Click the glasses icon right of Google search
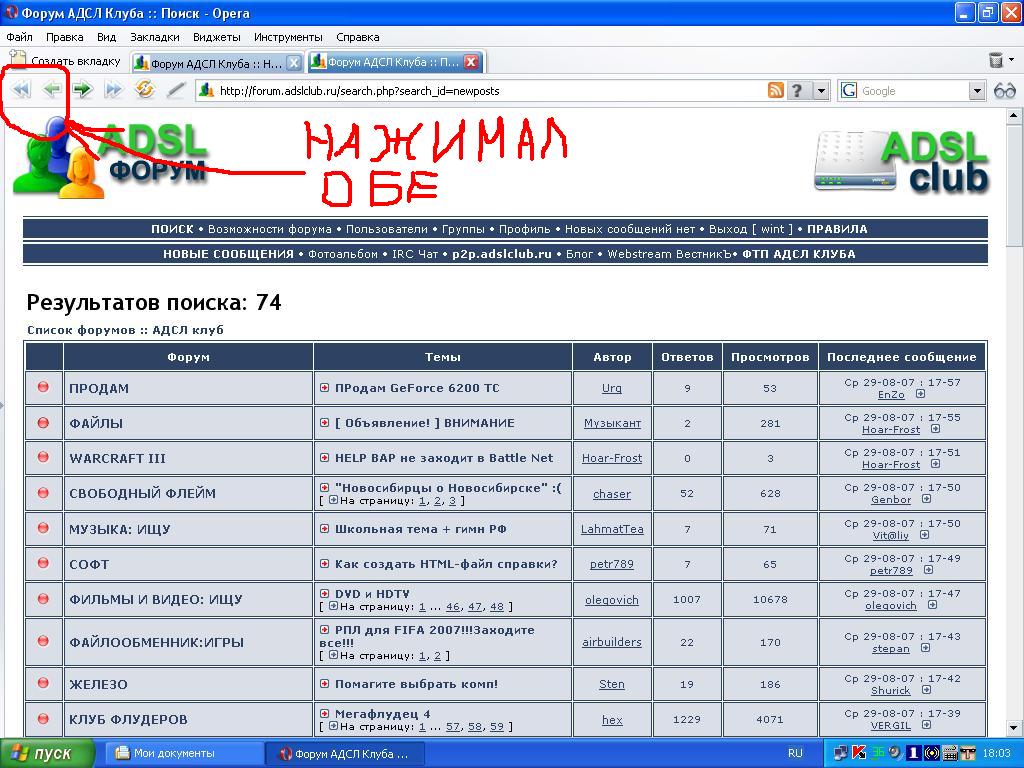Screen dimensions: 1024x768 click(1003, 91)
